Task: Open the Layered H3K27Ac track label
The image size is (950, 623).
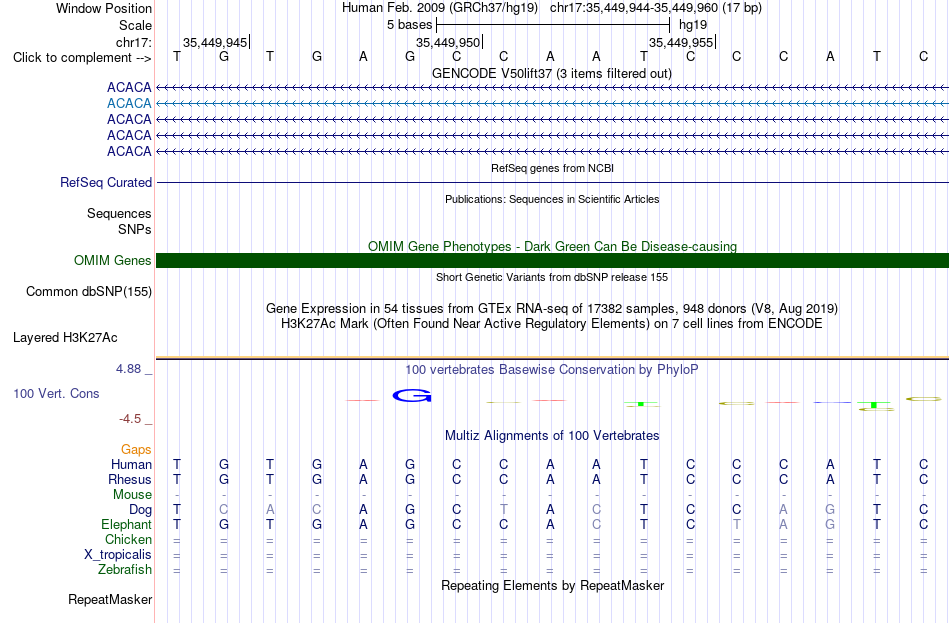Action: click(65, 338)
